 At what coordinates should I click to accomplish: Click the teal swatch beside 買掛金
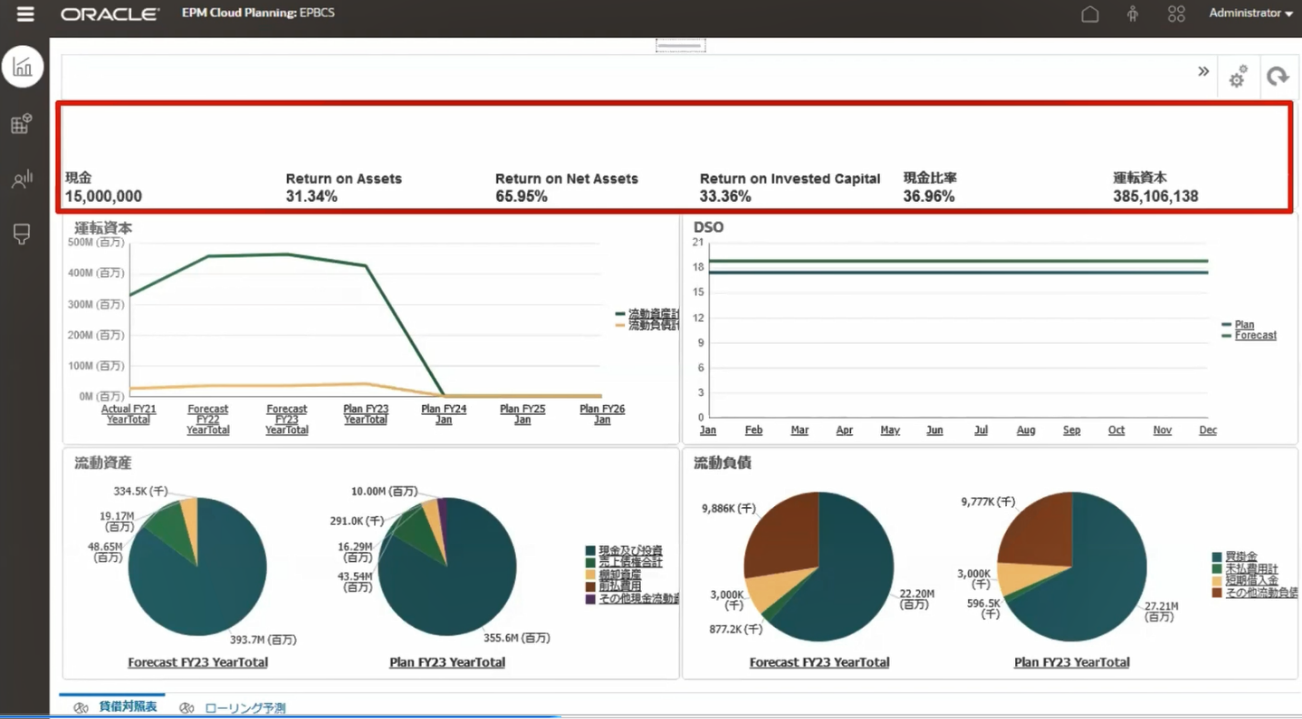1217,557
